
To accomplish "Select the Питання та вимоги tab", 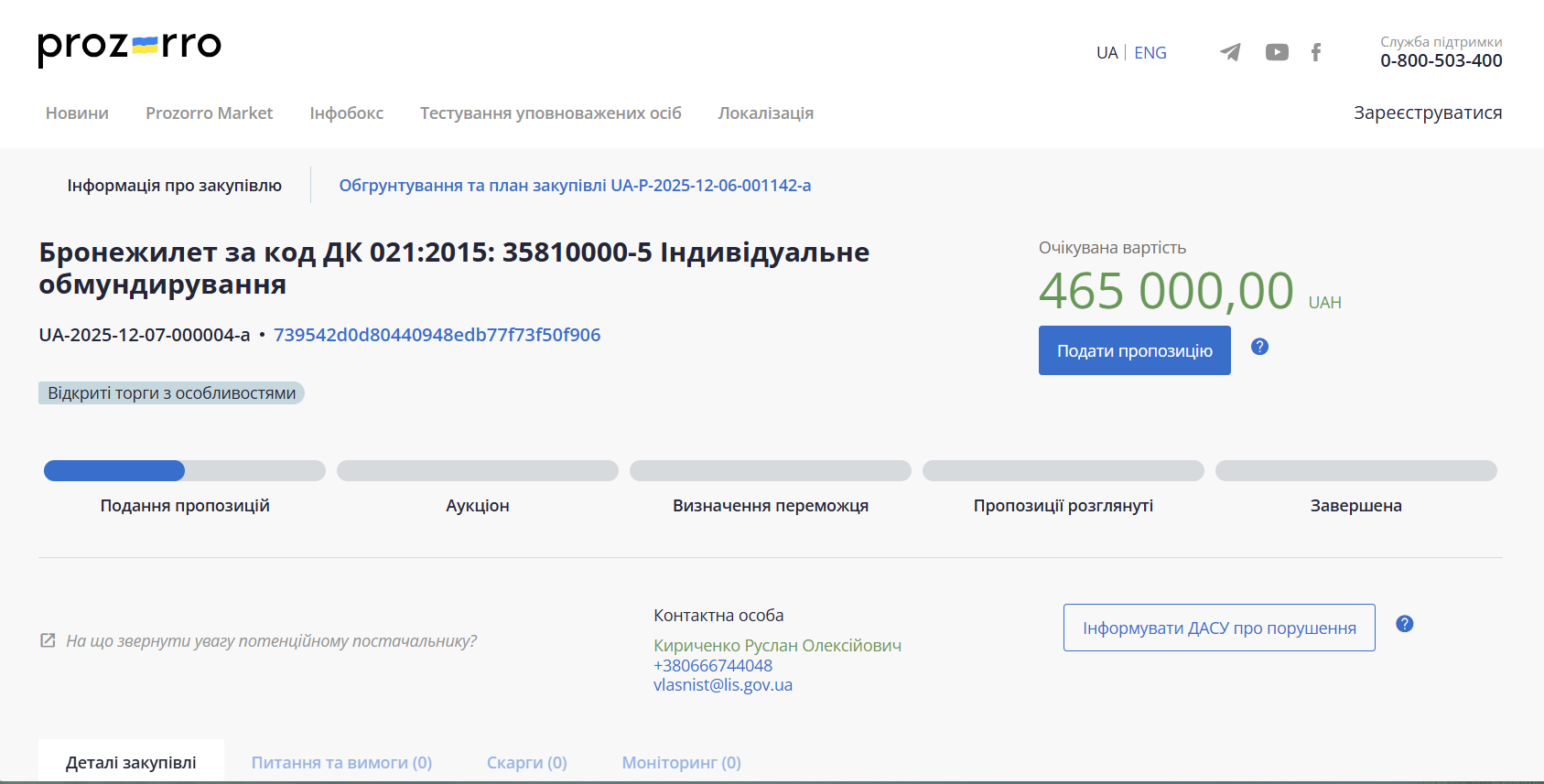I will click(x=341, y=763).
